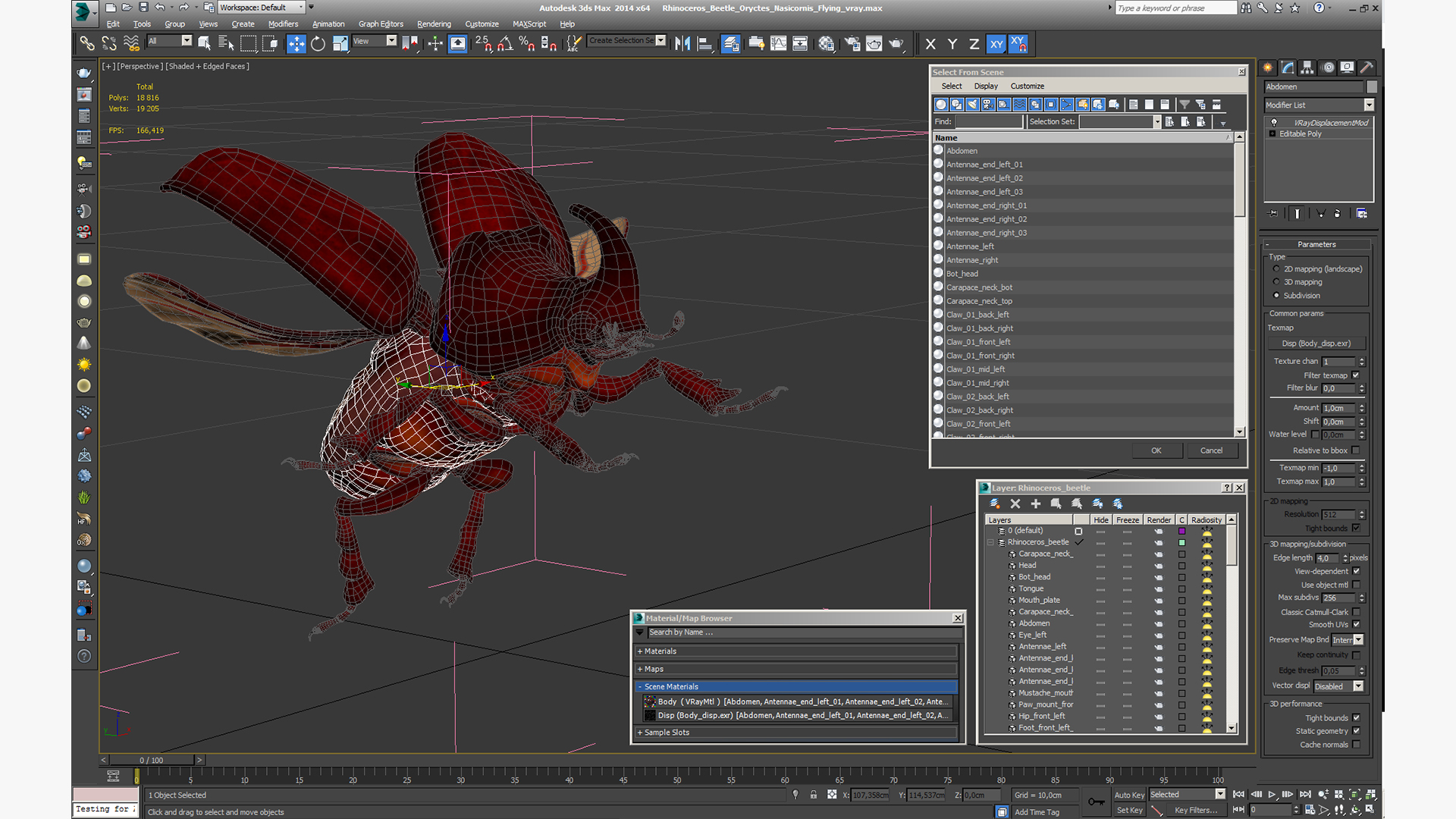The height and width of the screenshot is (819, 1456).
Task: Toggle Smooth UVs checkbox
Action: coord(1356,625)
